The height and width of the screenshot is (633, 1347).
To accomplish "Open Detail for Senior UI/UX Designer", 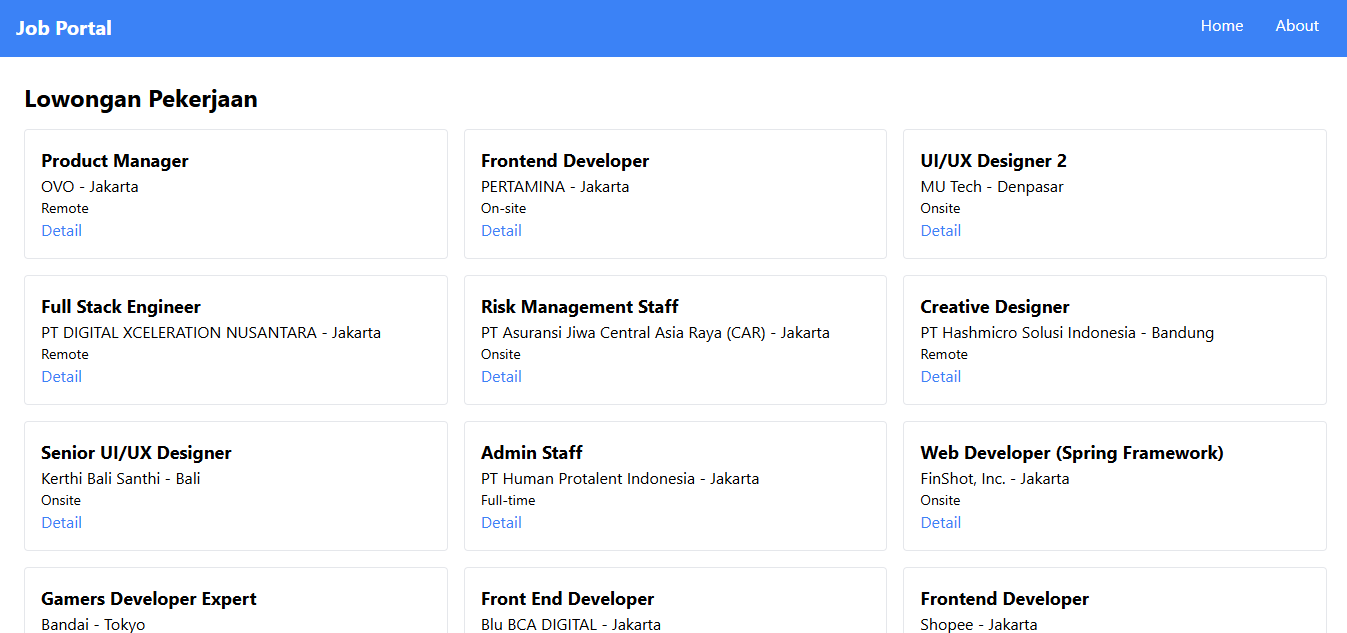I will pos(61,523).
